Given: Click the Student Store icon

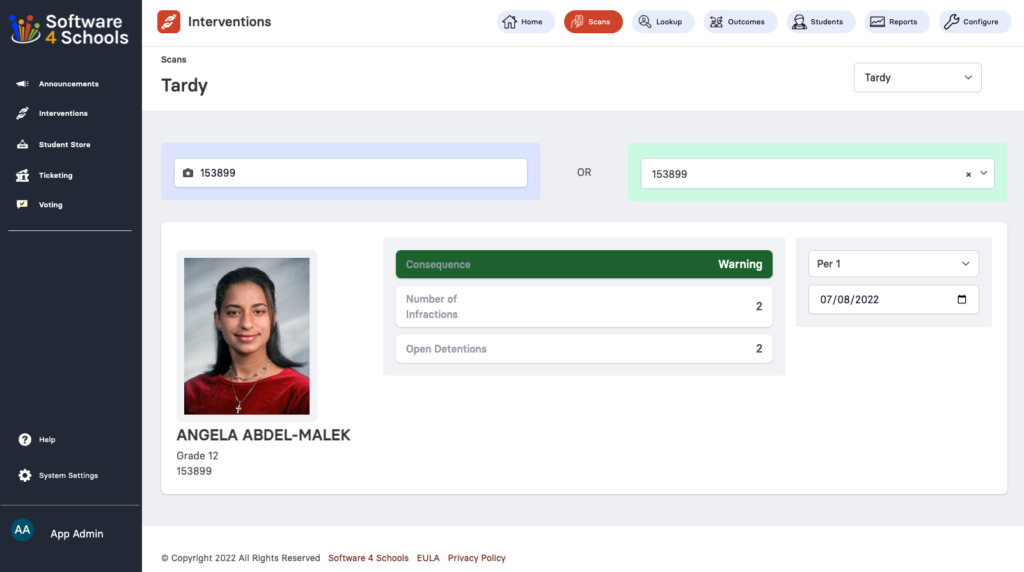Looking at the screenshot, I should click(x=22, y=144).
